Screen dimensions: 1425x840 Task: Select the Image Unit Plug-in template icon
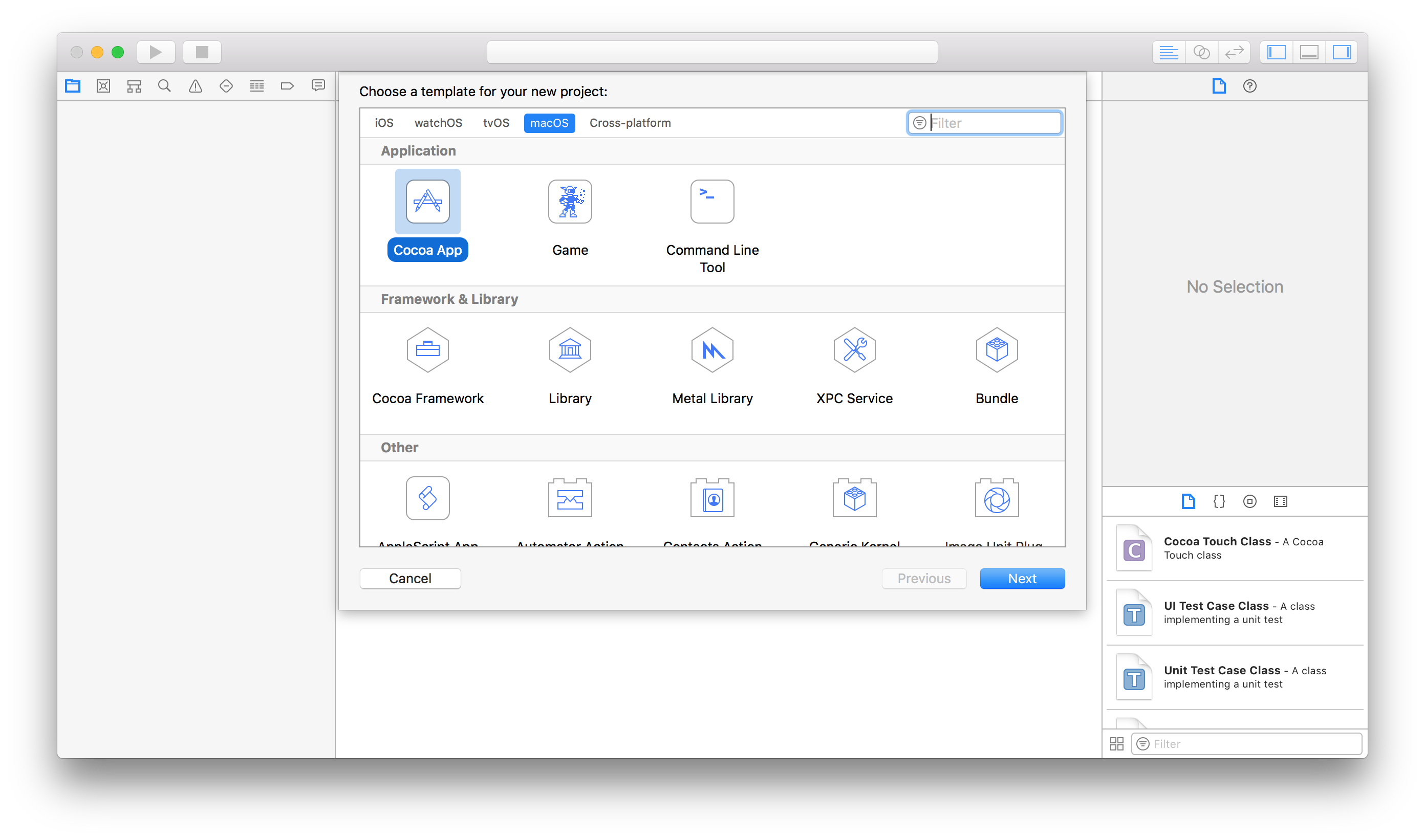pos(997,498)
